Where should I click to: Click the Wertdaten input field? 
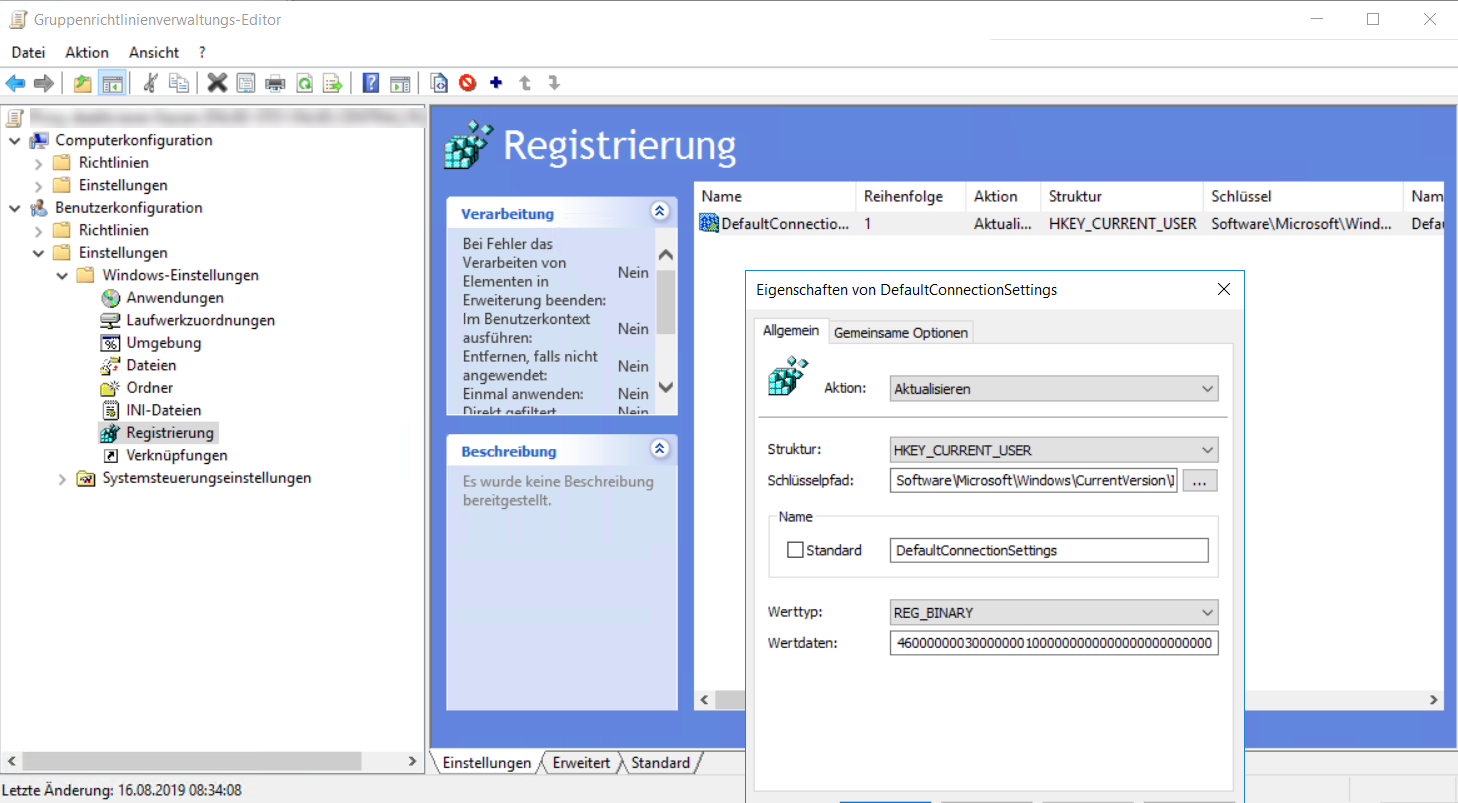pyautogui.click(x=1054, y=642)
